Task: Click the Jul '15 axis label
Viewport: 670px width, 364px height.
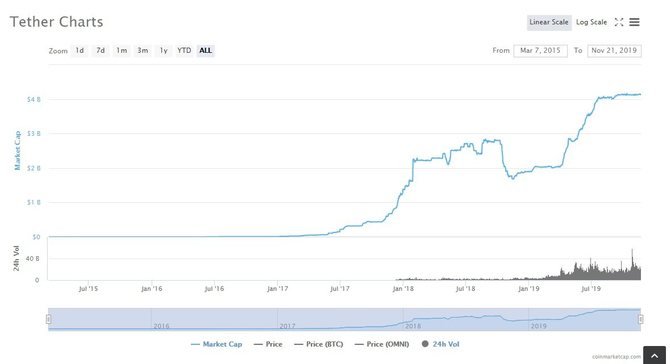Action: point(88,289)
